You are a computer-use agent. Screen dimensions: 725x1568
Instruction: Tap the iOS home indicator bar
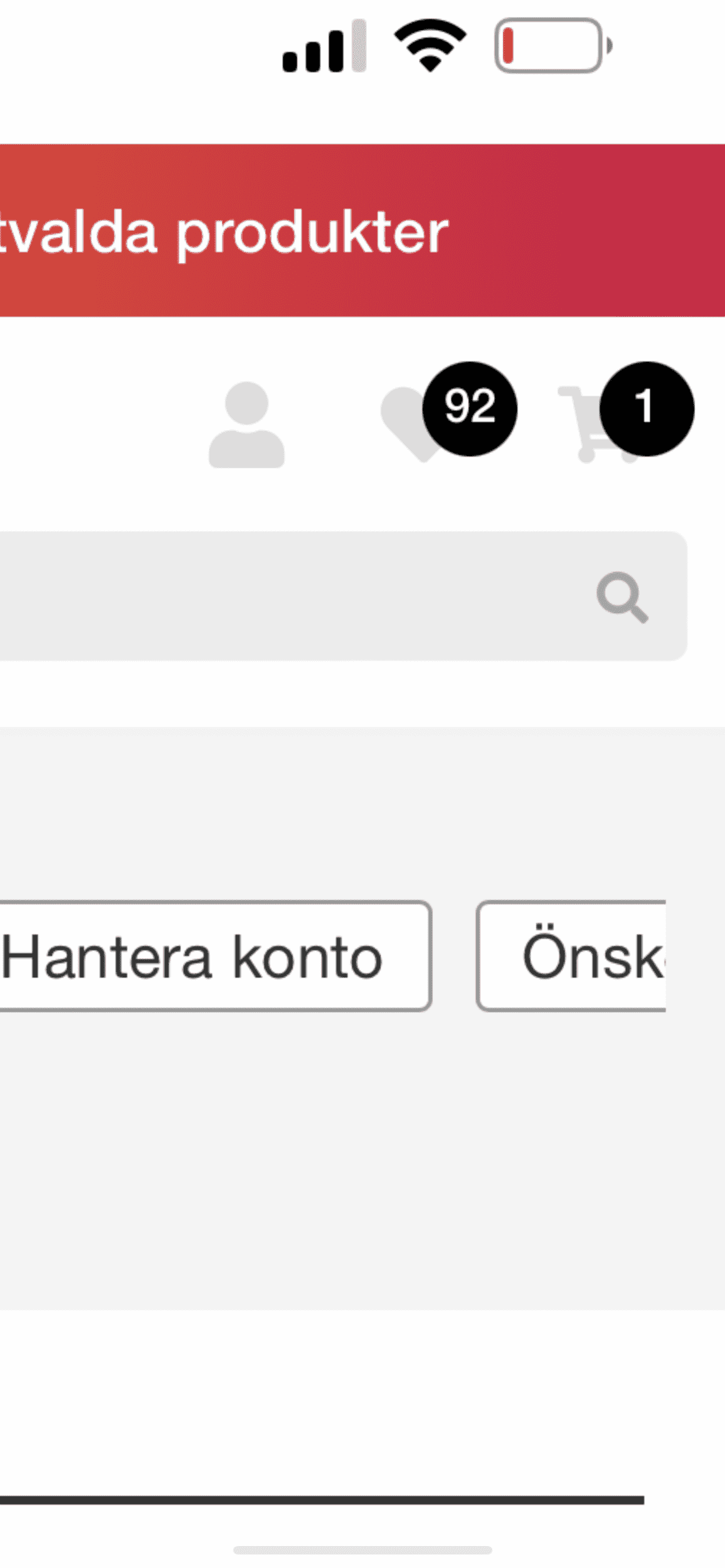click(362, 1550)
